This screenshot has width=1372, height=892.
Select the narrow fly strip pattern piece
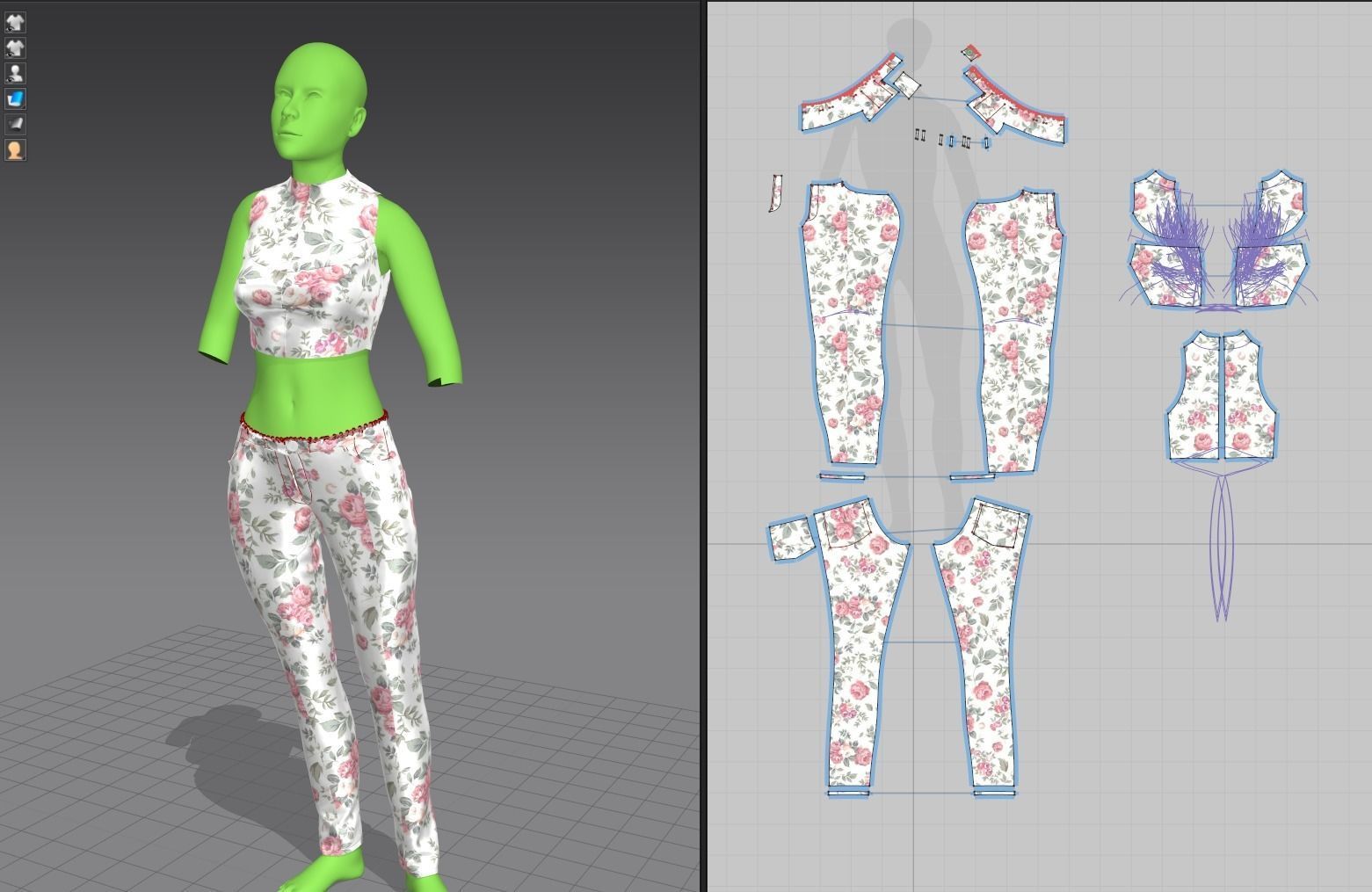(x=776, y=192)
